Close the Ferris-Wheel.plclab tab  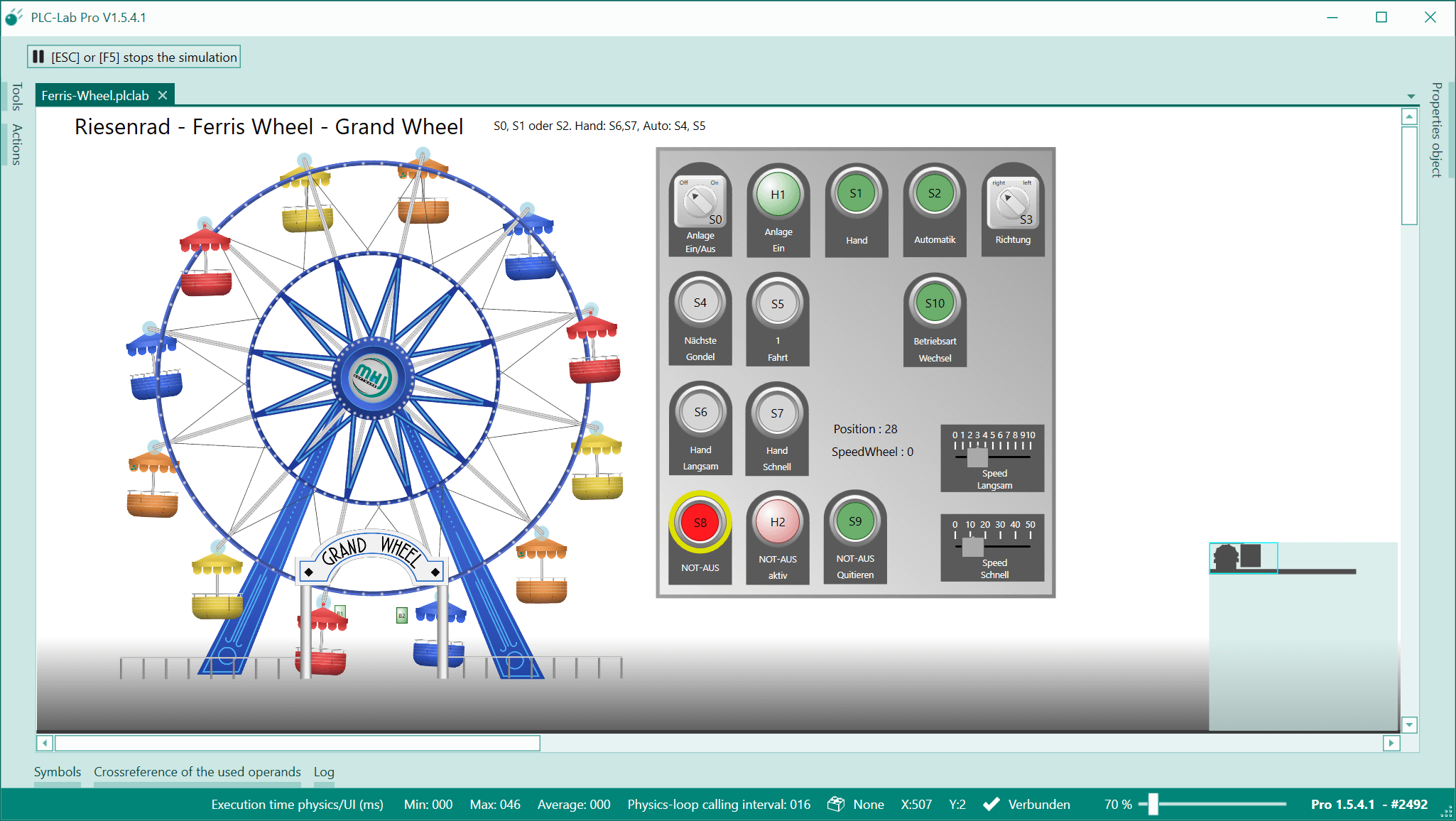tap(163, 95)
